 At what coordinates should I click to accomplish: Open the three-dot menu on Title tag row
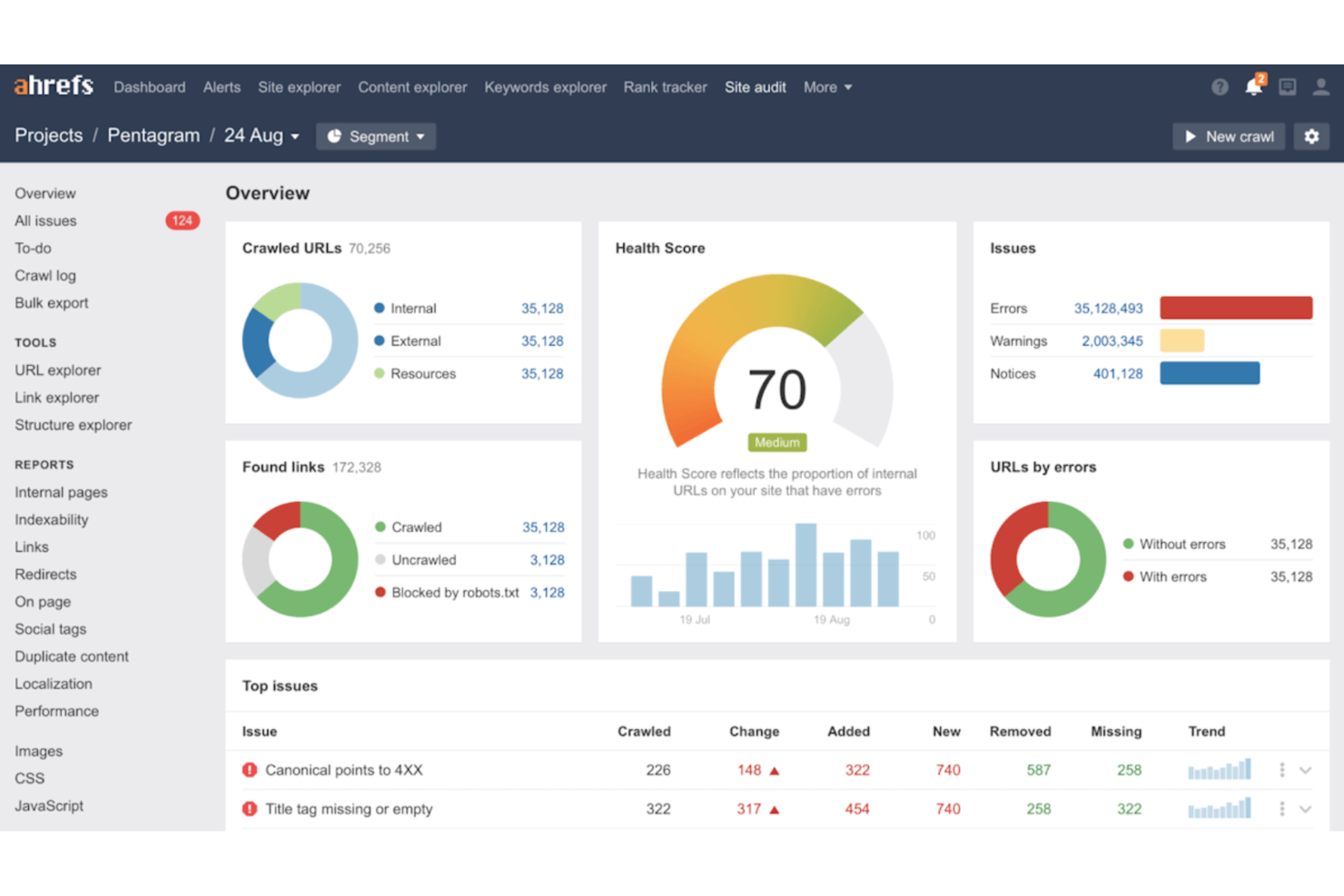click(x=1282, y=808)
